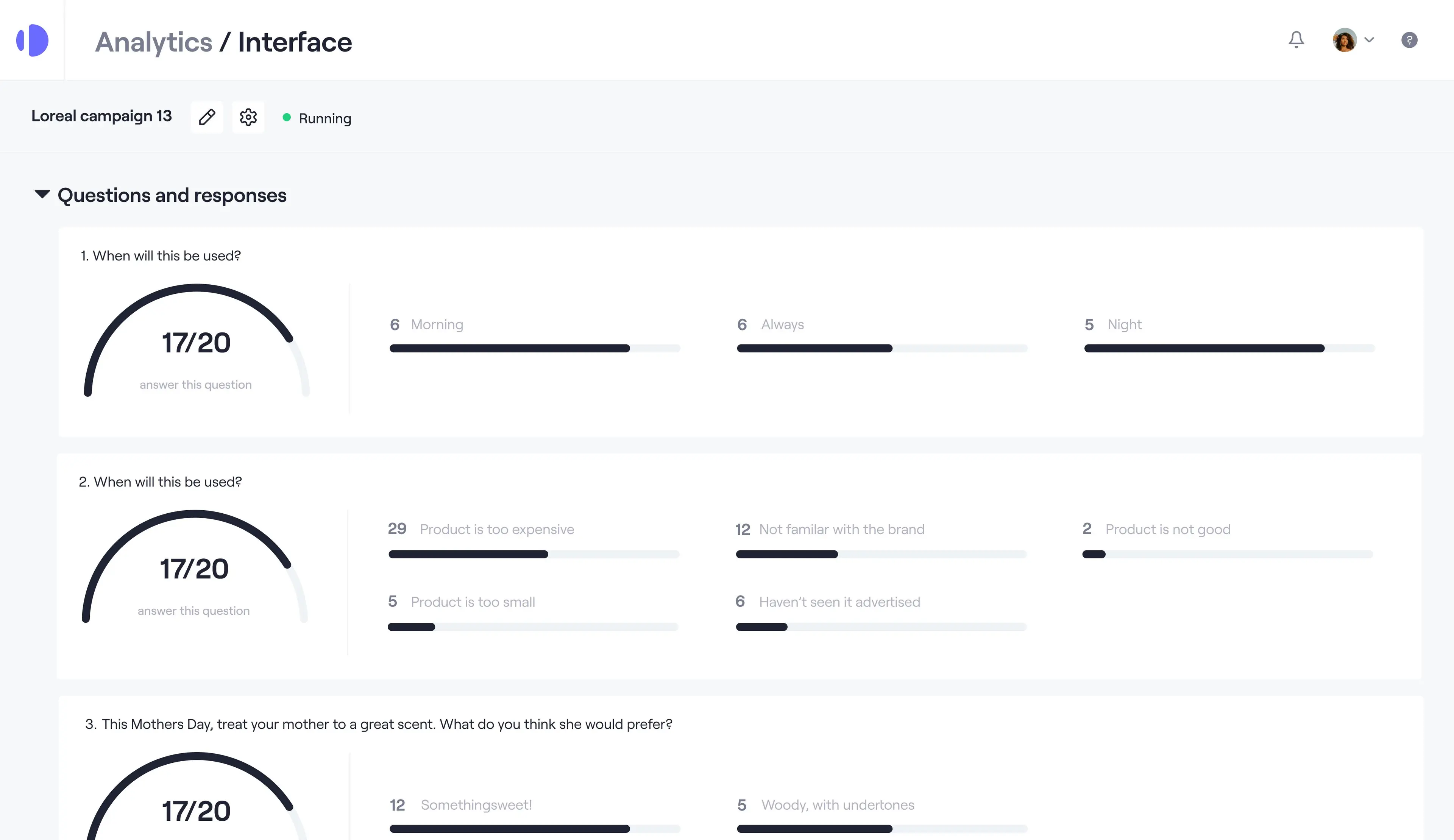Click the Woody, with undertones response bar
Viewport: 1454px width, 840px height.
coord(882,829)
